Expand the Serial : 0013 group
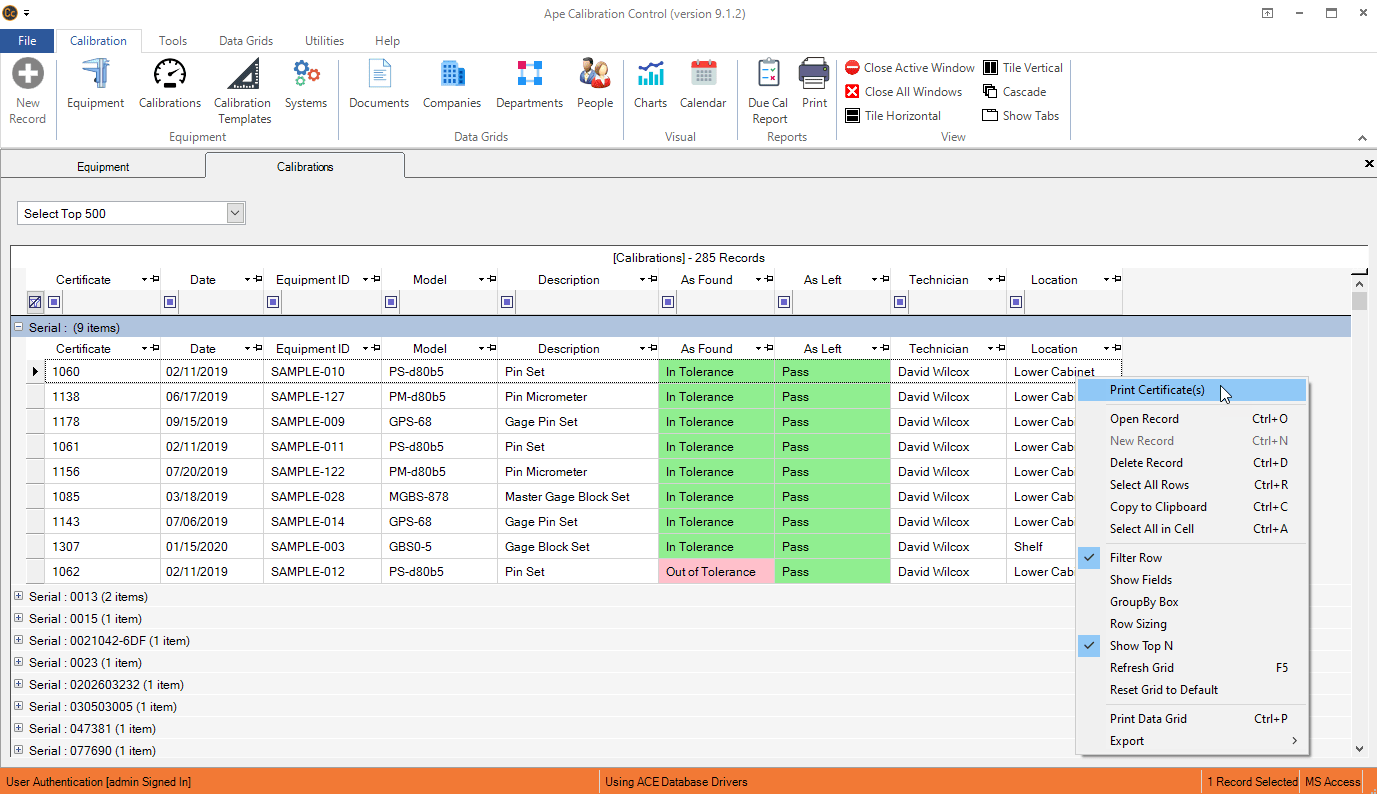The image size is (1377, 794). 18,596
